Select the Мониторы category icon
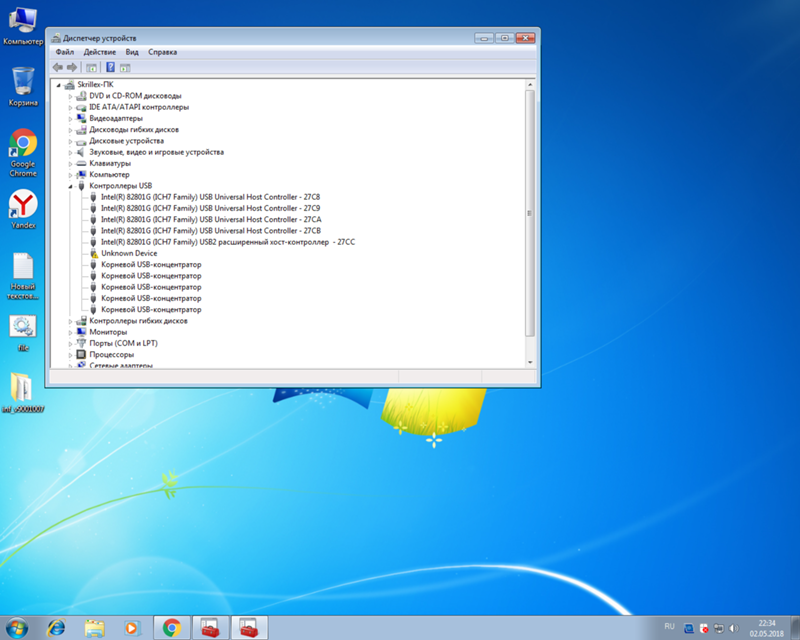This screenshot has width=800, height=640. point(81,332)
